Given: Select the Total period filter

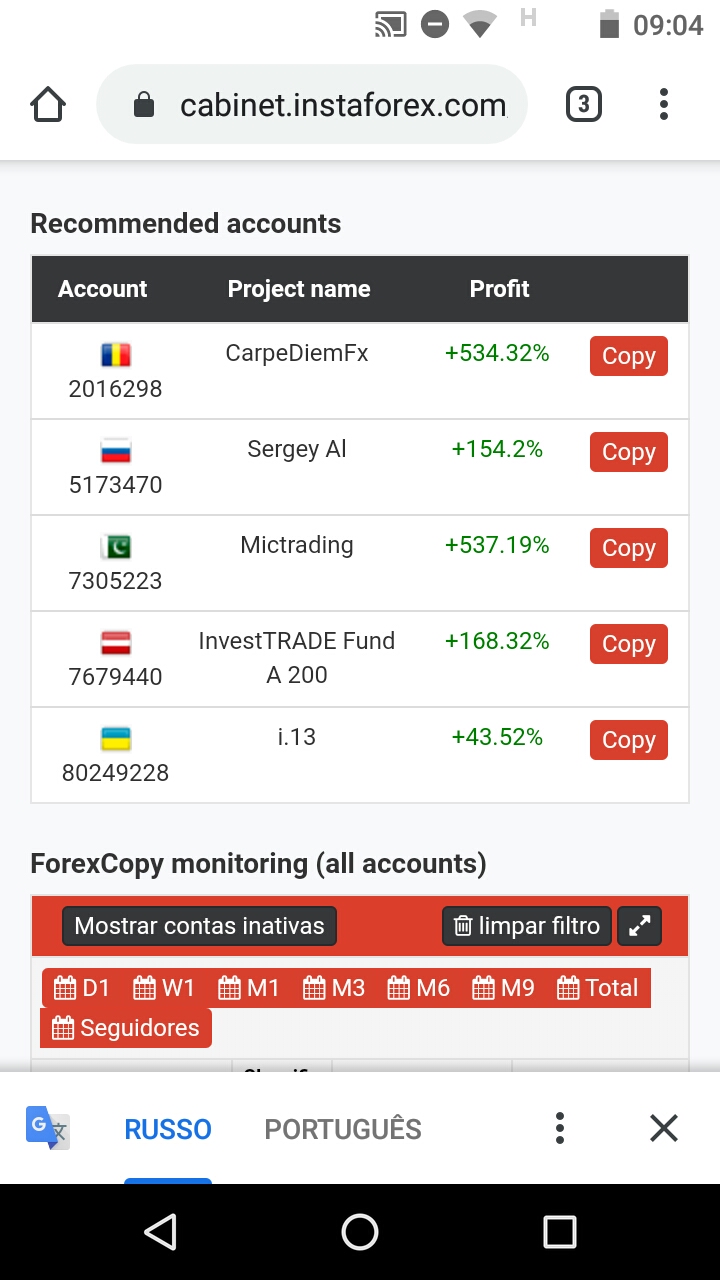Looking at the screenshot, I should point(598,988).
